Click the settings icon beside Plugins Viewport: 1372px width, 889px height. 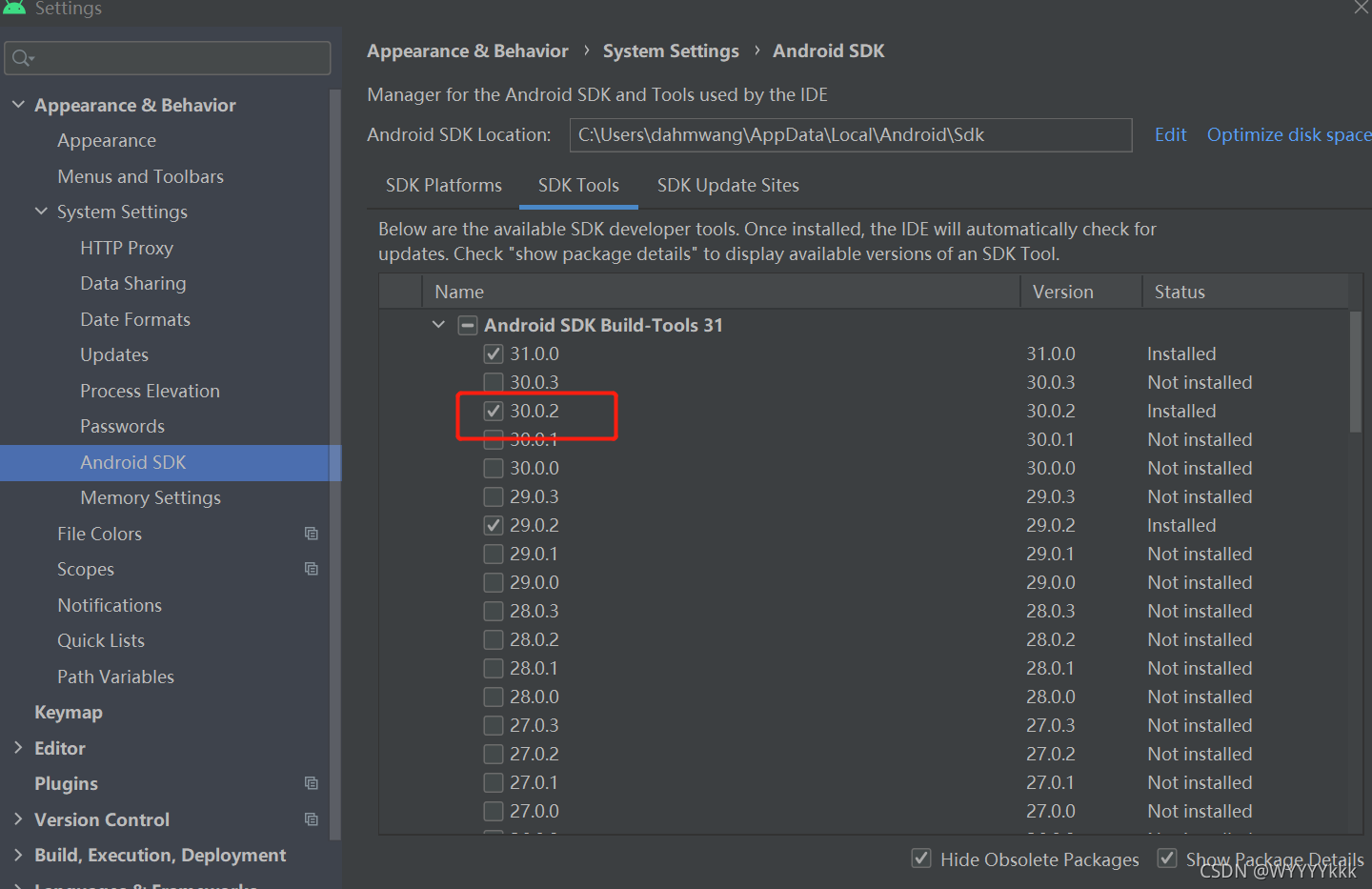(312, 782)
